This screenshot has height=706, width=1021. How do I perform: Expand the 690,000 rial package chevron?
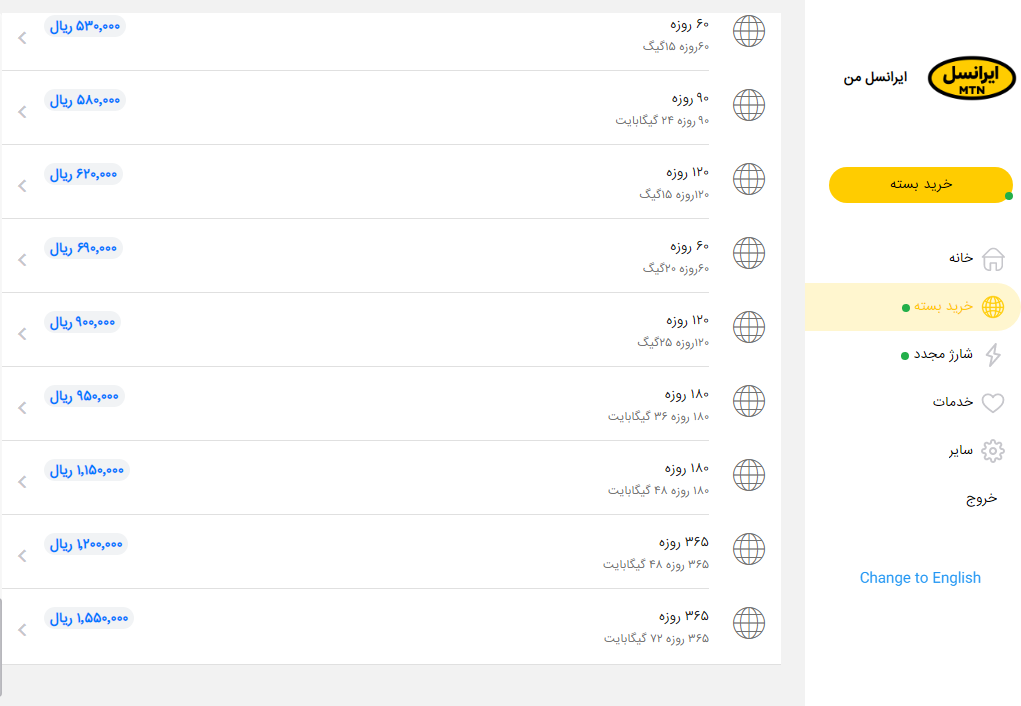[x=22, y=260]
